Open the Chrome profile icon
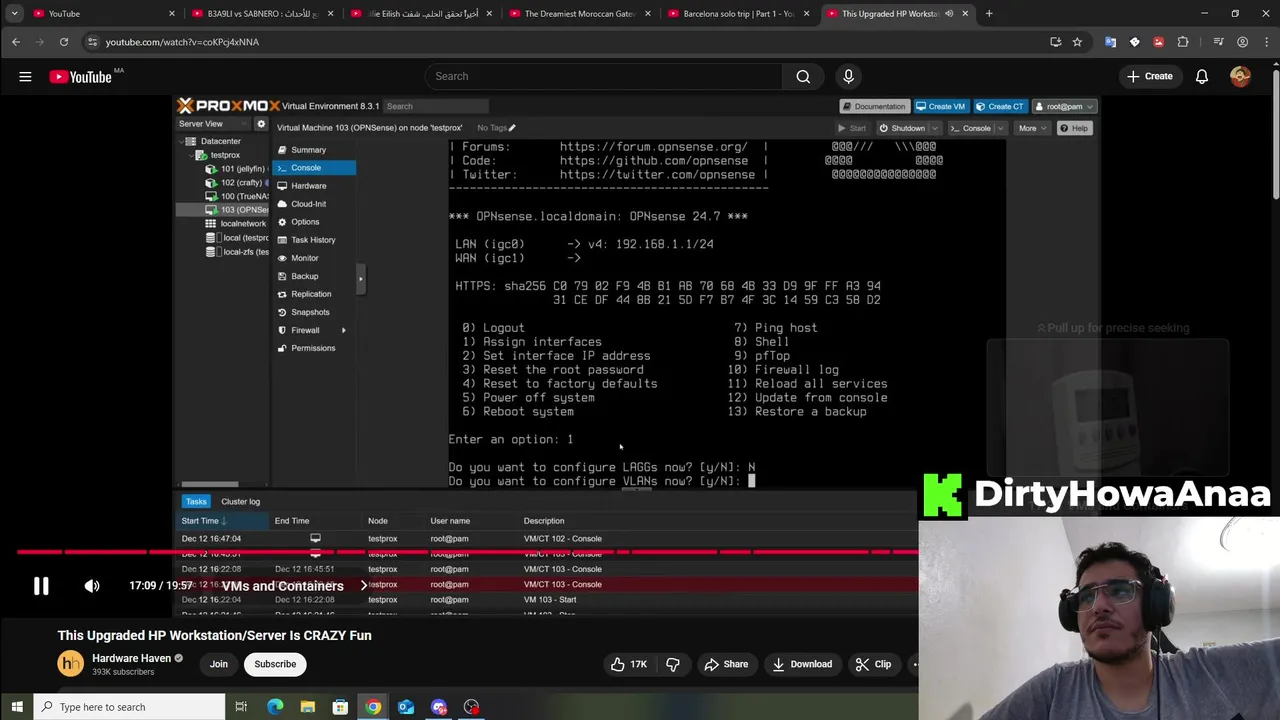Image resolution: width=1280 pixels, height=720 pixels. 1242,42
